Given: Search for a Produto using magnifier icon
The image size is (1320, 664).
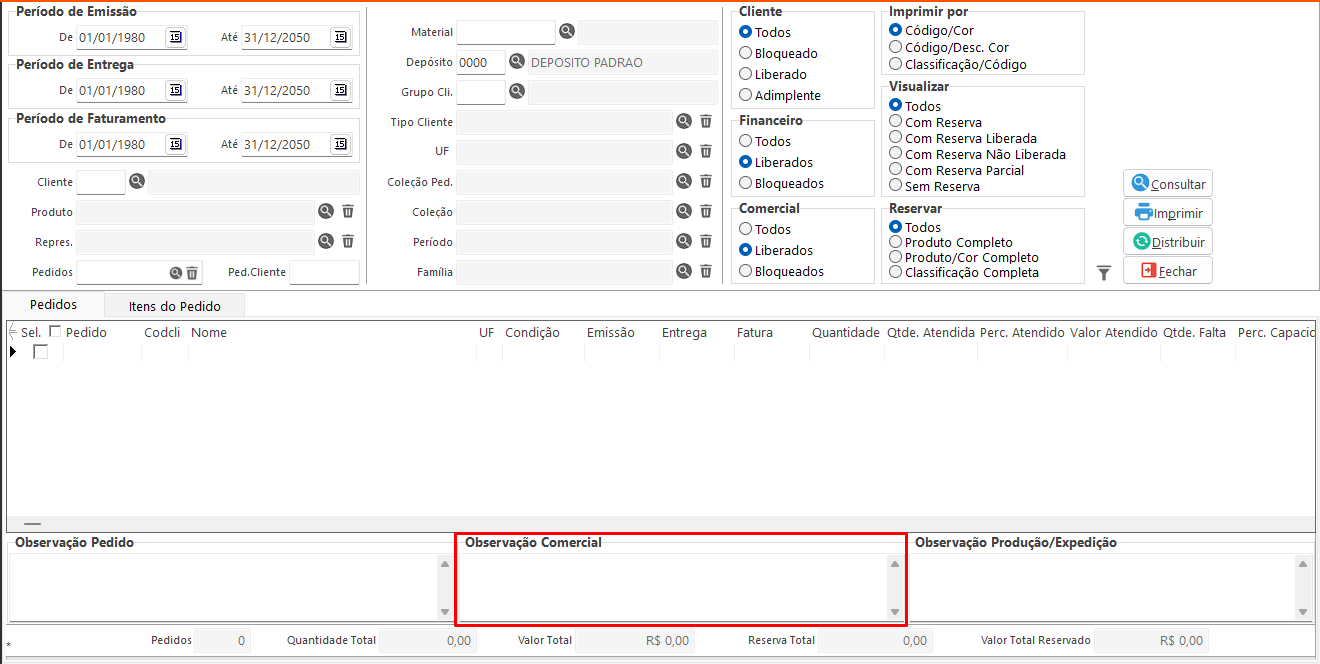Looking at the screenshot, I should click(x=326, y=211).
